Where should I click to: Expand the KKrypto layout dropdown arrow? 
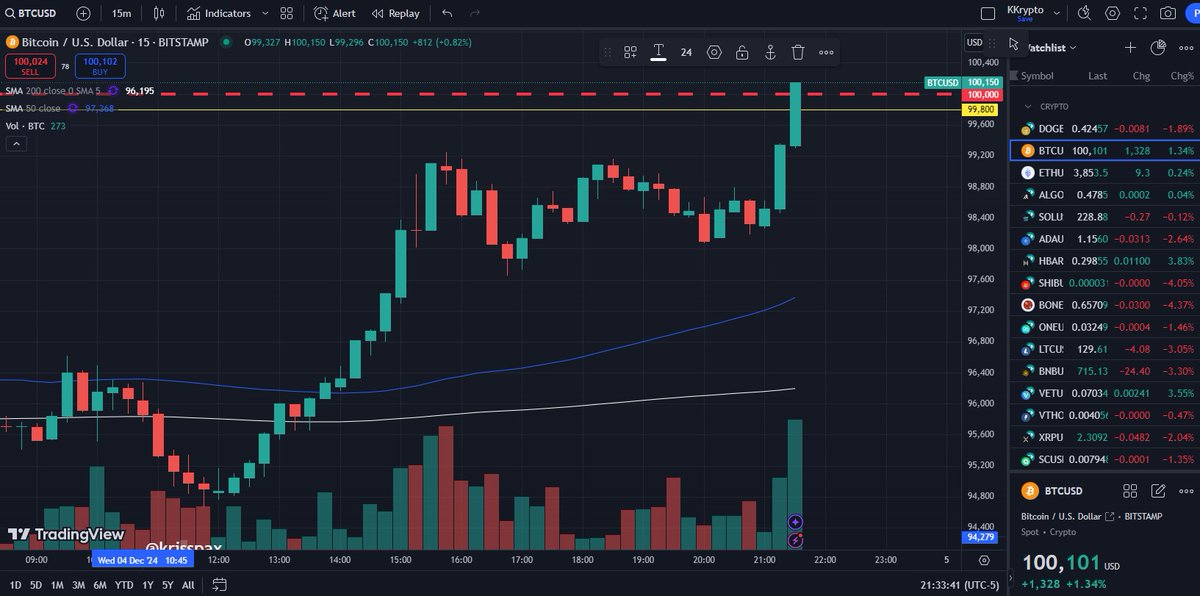click(1056, 14)
